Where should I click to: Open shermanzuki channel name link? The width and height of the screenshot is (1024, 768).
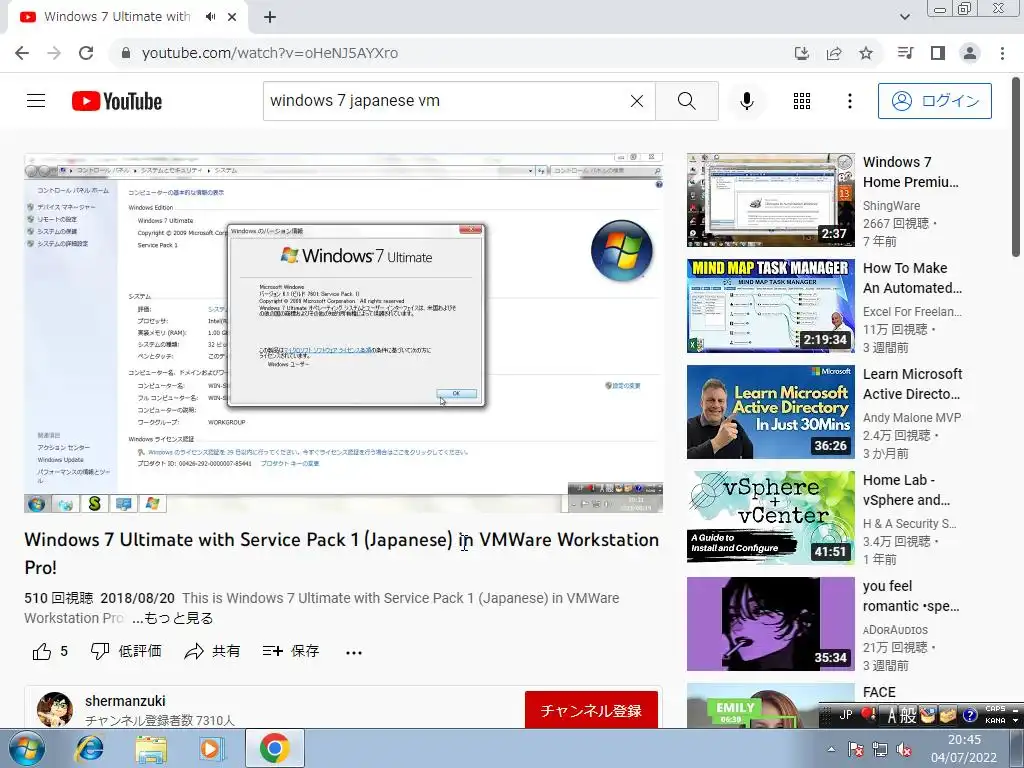click(125, 701)
